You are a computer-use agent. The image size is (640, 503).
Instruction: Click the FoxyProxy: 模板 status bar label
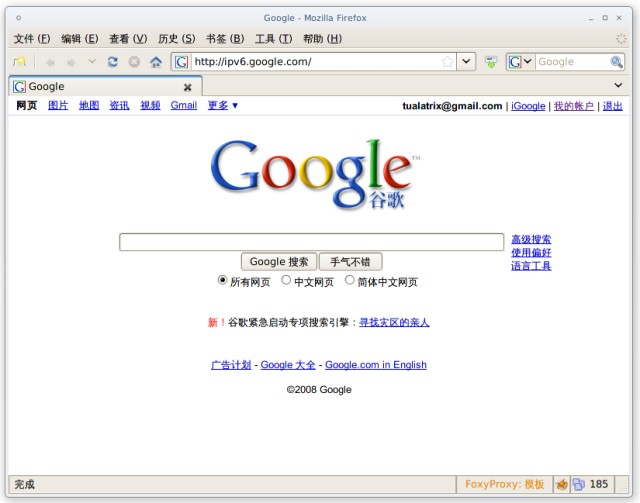pyautogui.click(x=504, y=484)
